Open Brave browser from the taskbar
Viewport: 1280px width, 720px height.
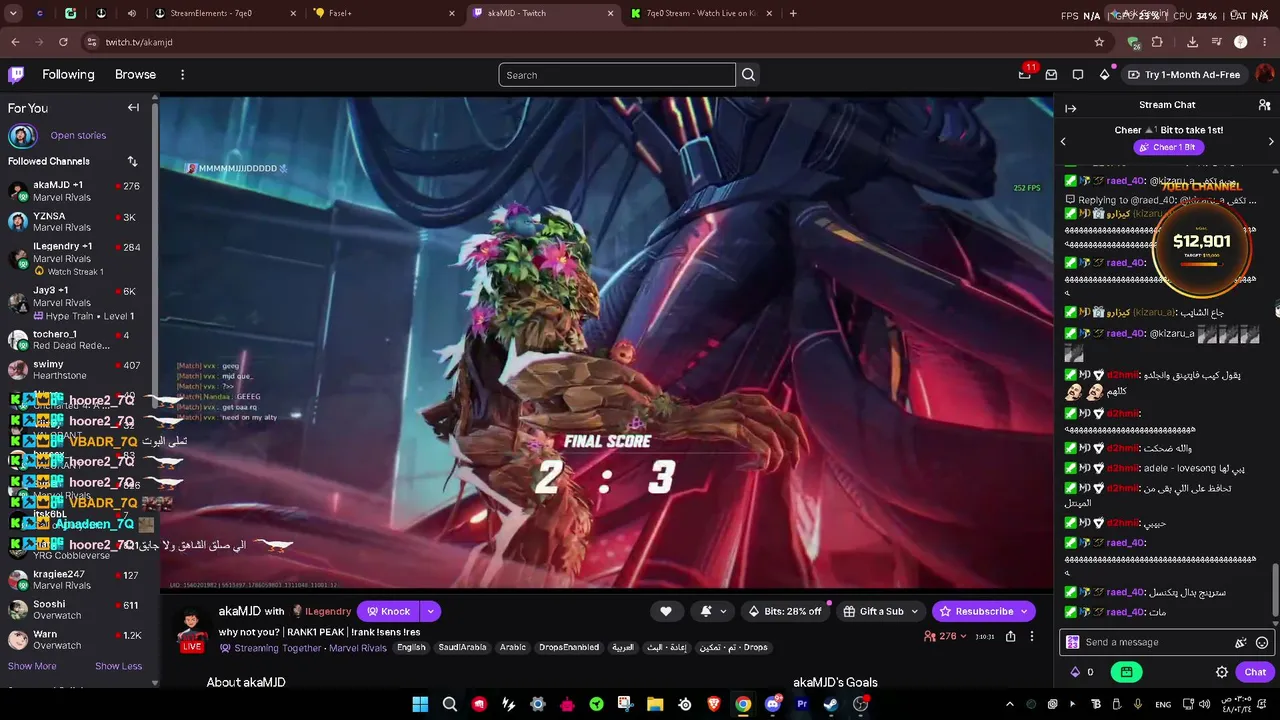[x=714, y=704]
